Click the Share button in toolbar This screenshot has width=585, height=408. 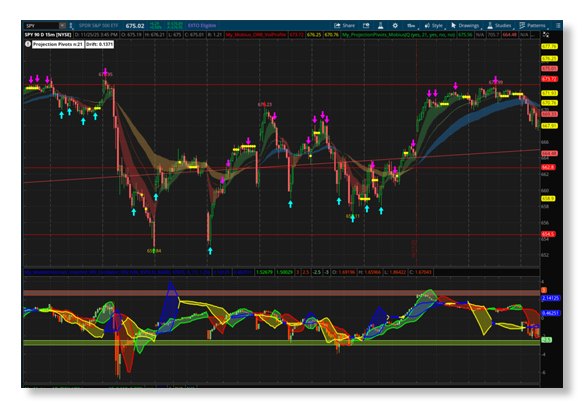click(344, 25)
